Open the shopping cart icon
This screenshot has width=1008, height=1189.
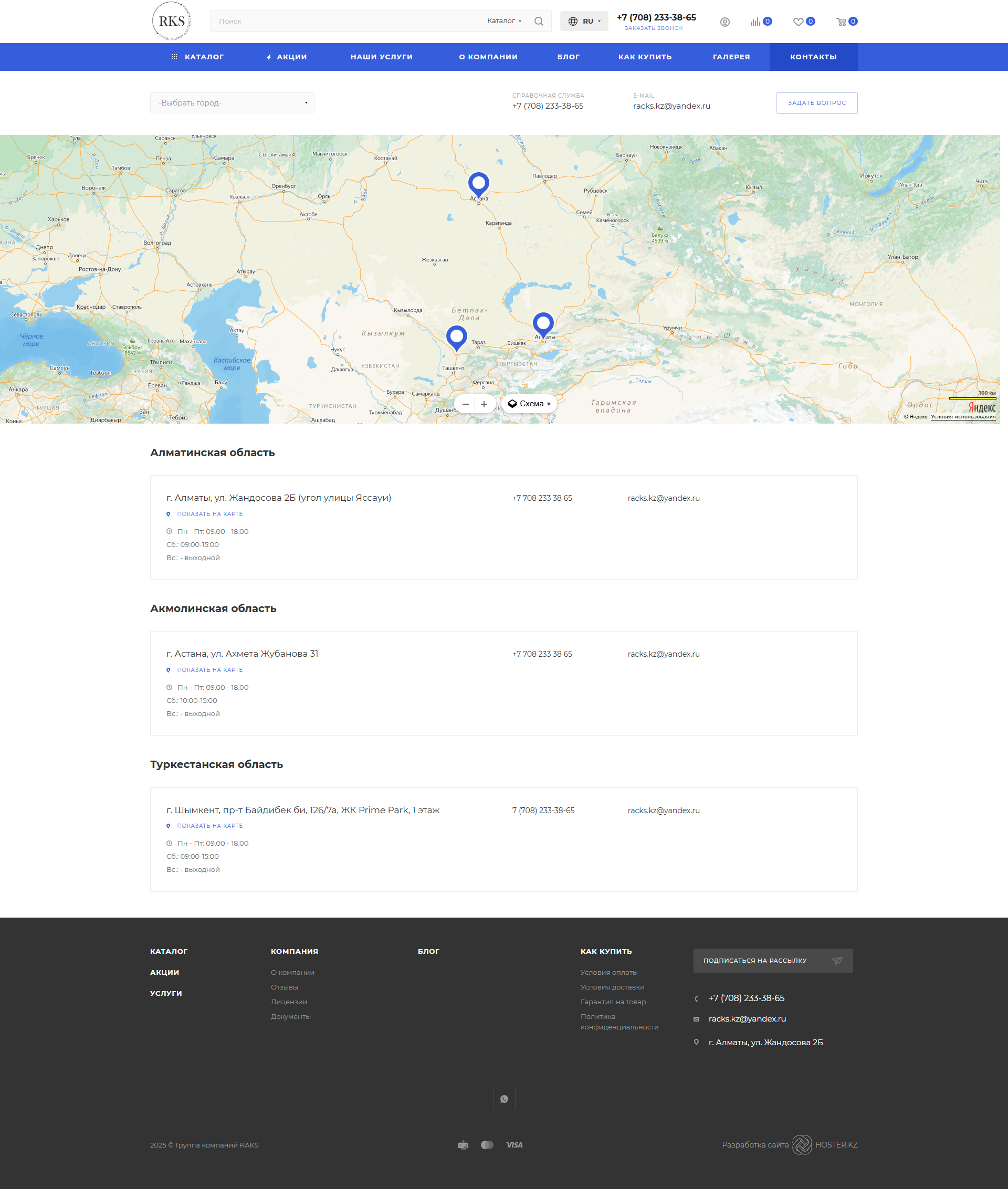(841, 22)
